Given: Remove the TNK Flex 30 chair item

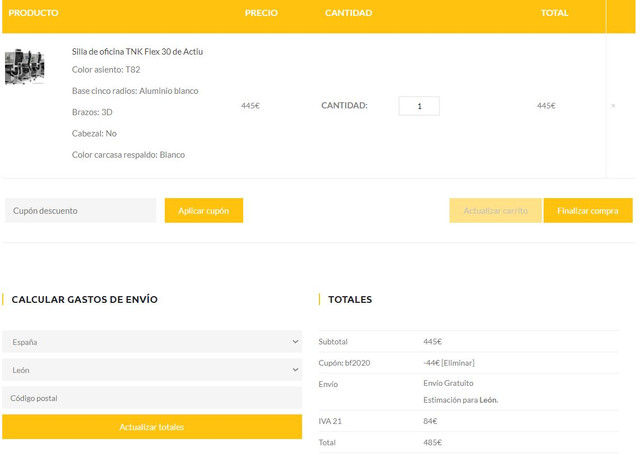Looking at the screenshot, I should [x=613, y=106].
